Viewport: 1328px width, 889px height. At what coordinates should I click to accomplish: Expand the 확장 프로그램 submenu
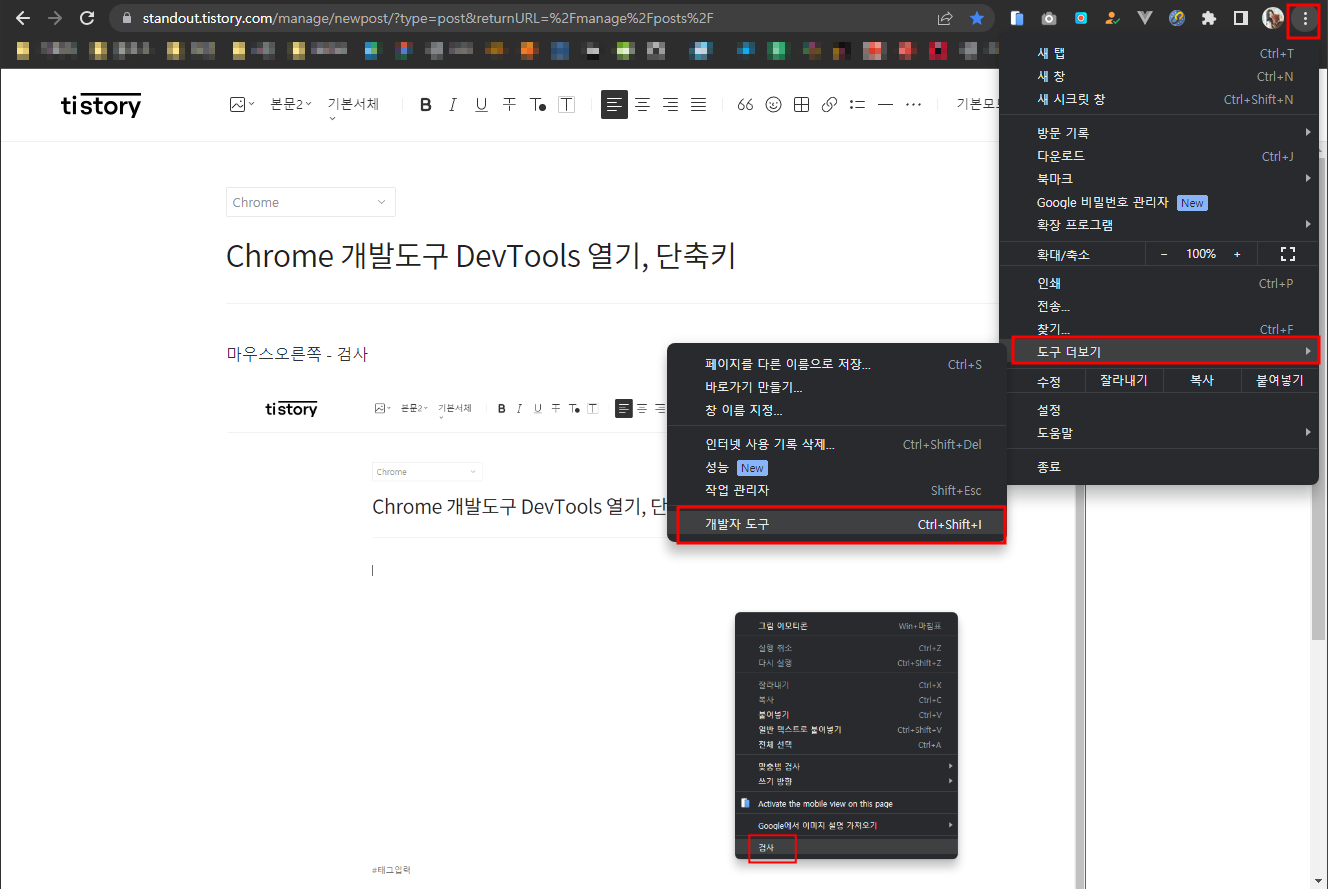pos(1159,224)
